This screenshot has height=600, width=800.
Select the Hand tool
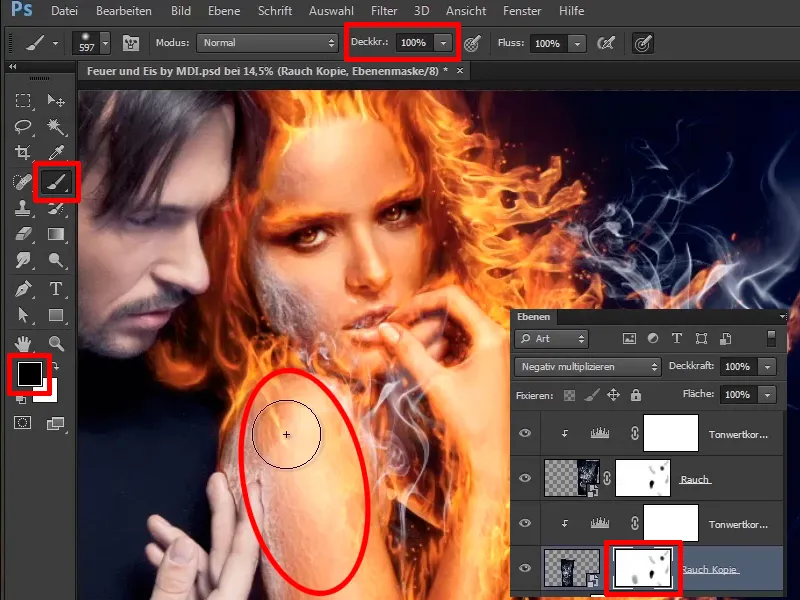pos(23,343)
